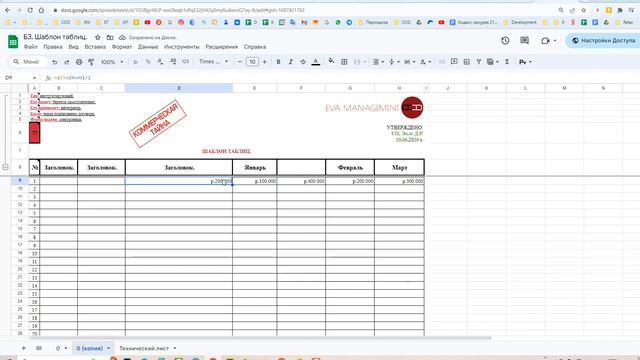Viewport: 640px width, 360px height.
Task: Open the Инструменты menu
Action: point(182,47)
